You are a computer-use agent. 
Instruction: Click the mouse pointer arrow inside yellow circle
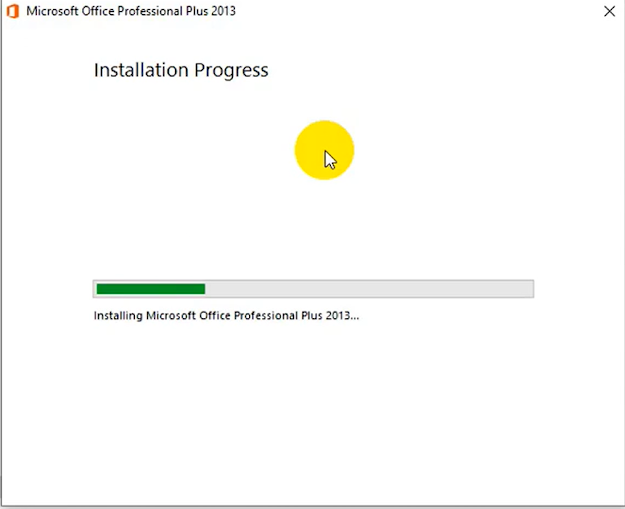[x=330, y=159]
